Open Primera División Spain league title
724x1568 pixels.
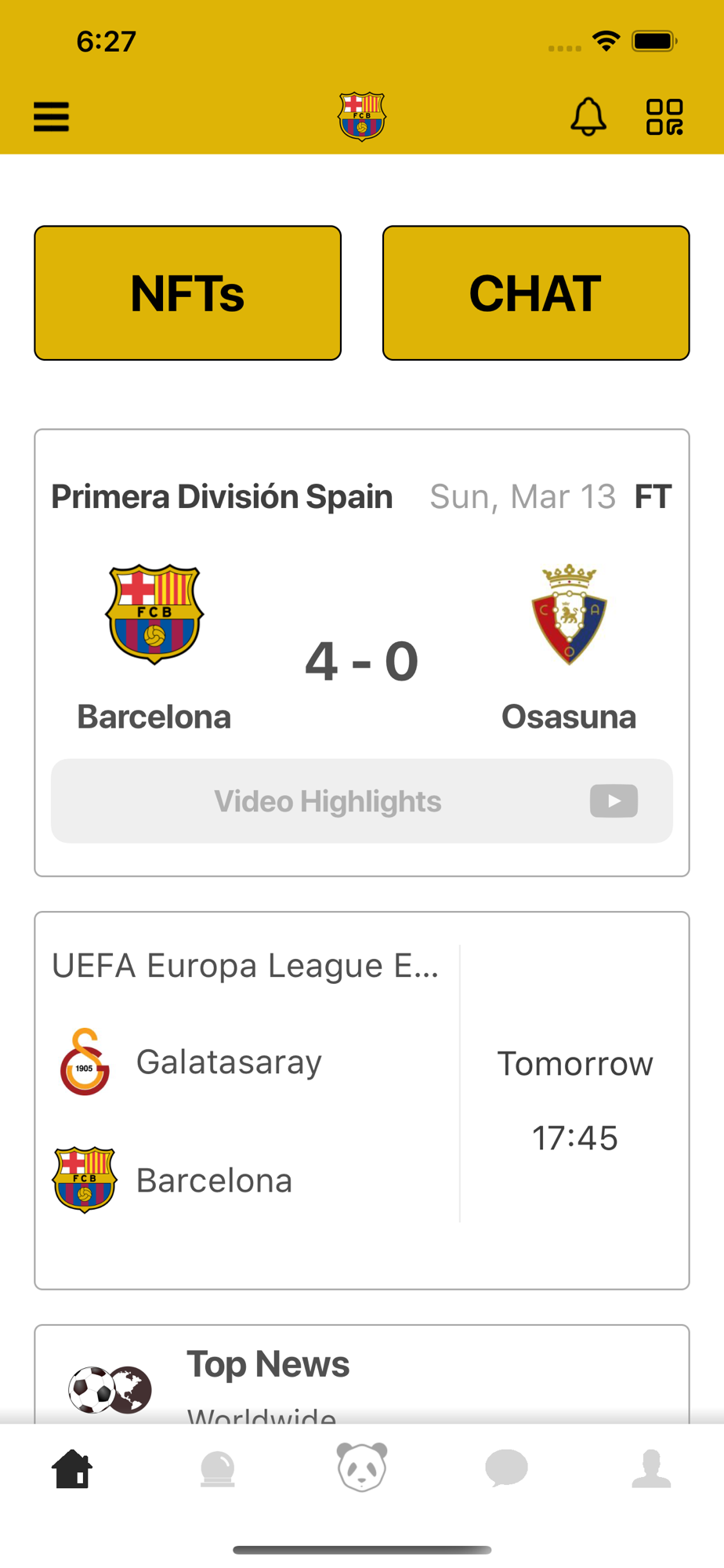tap(222, 497)
